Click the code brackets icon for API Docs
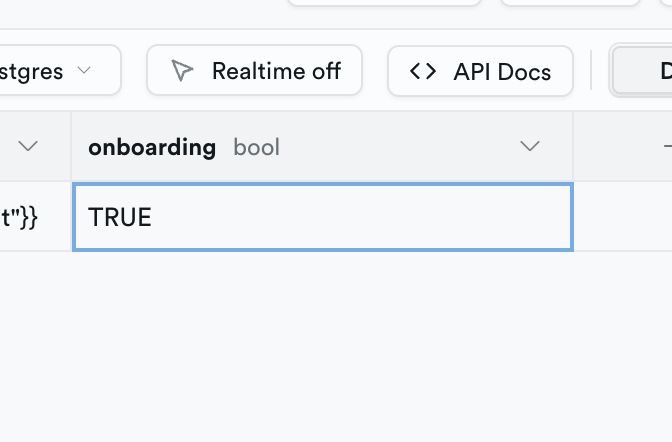The image size is (672, 442). click(x=423, y=71)
